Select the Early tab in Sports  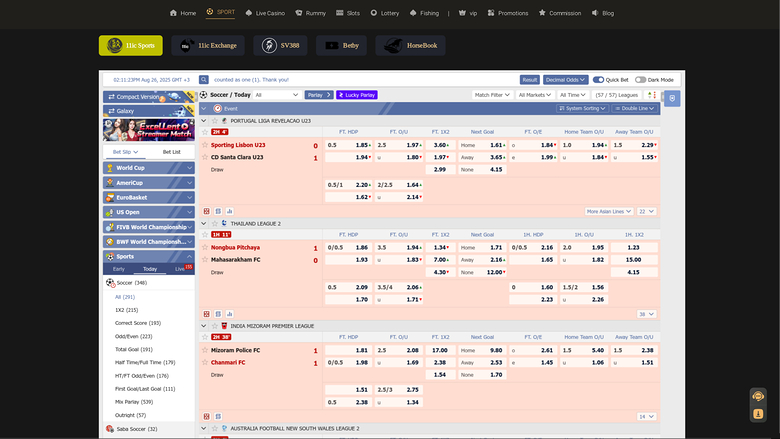pos(118,269)
